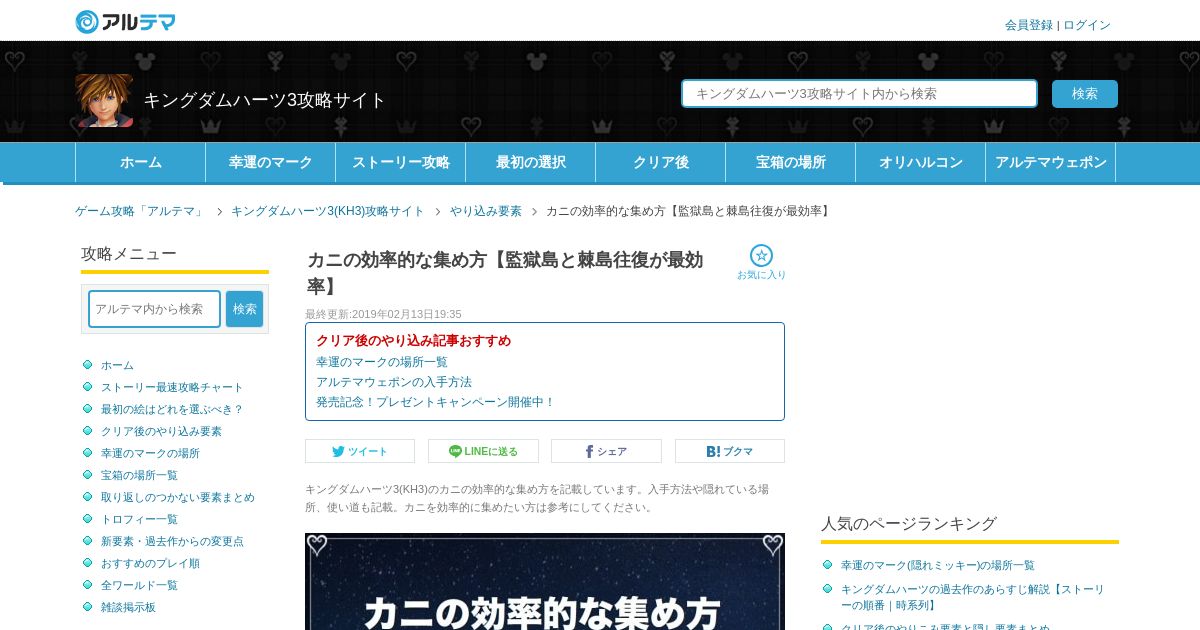This screenshot has width=1200, height=630.
Task: Open アルテマウェポンの入手方法 link
Action: click(x=394, y=382)
